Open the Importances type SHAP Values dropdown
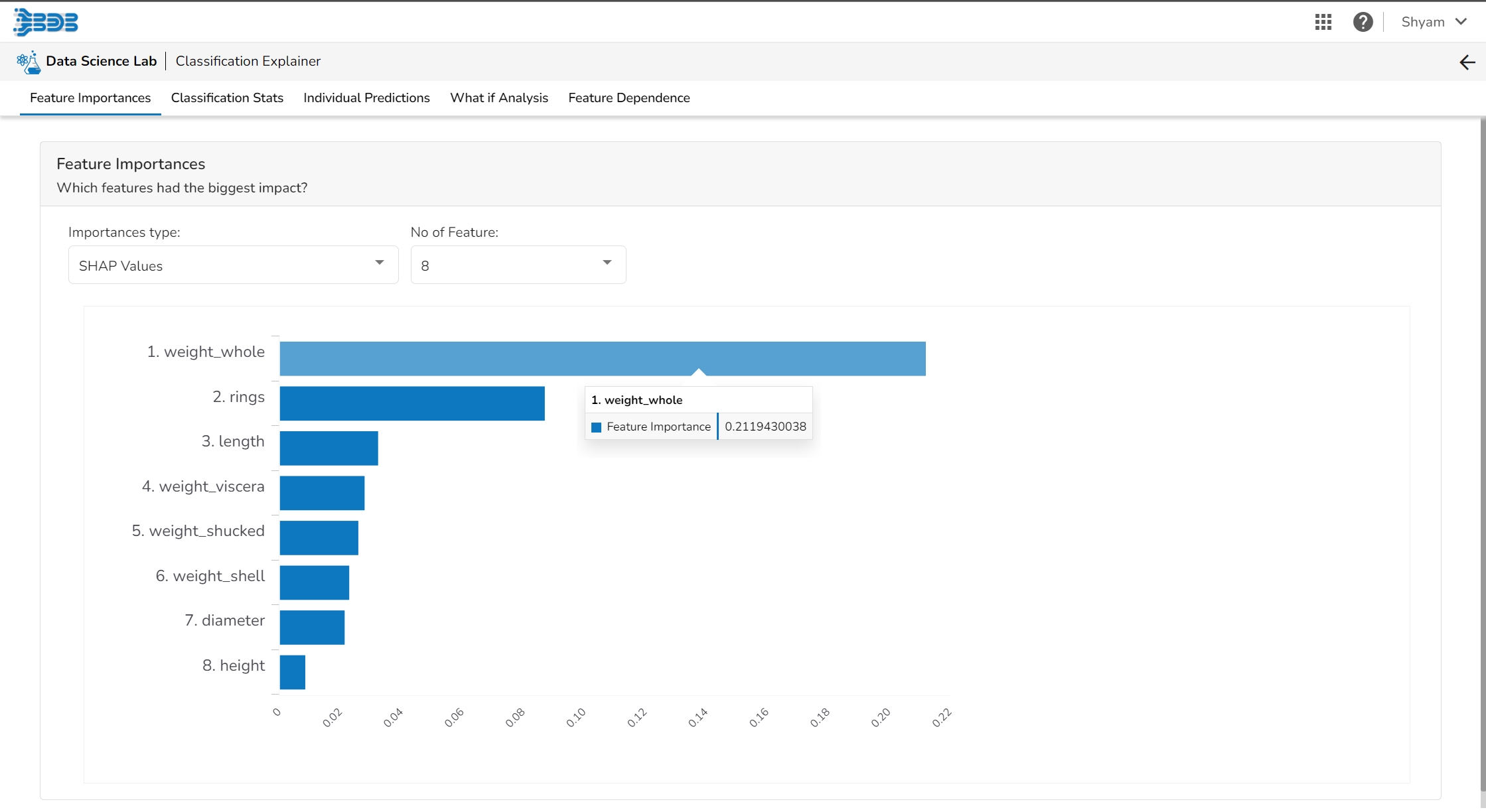This screenshot has width=1486, height=812. pyautogui.click(x=233, y=265)
